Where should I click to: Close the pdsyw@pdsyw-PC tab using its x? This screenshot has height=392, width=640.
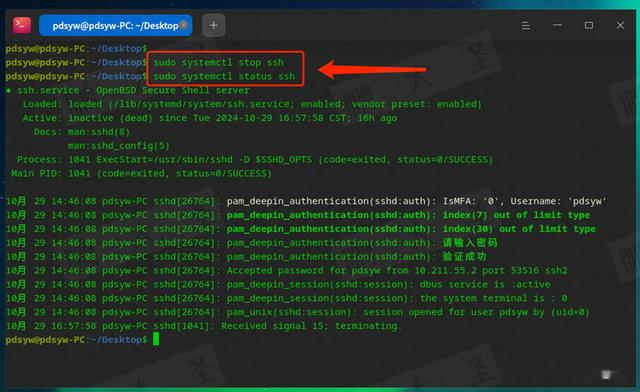[184, 25]
